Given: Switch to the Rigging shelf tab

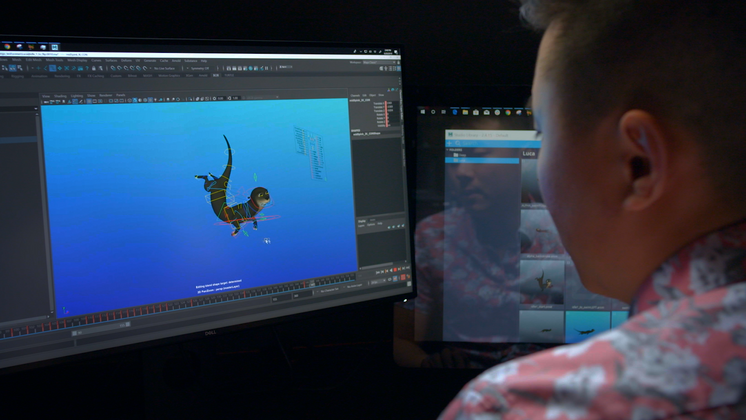Looking at the screenshot, I should click(17, 76).
